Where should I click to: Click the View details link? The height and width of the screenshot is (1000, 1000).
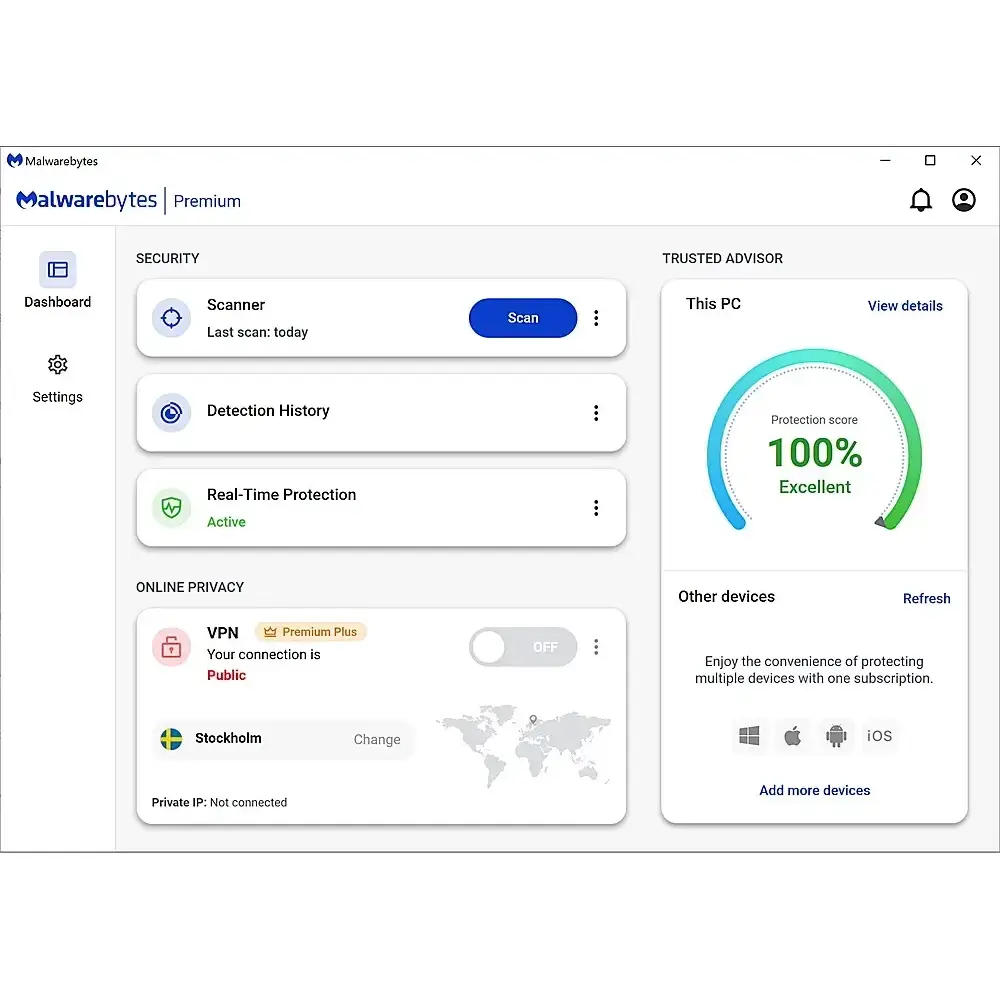[905, 306]
